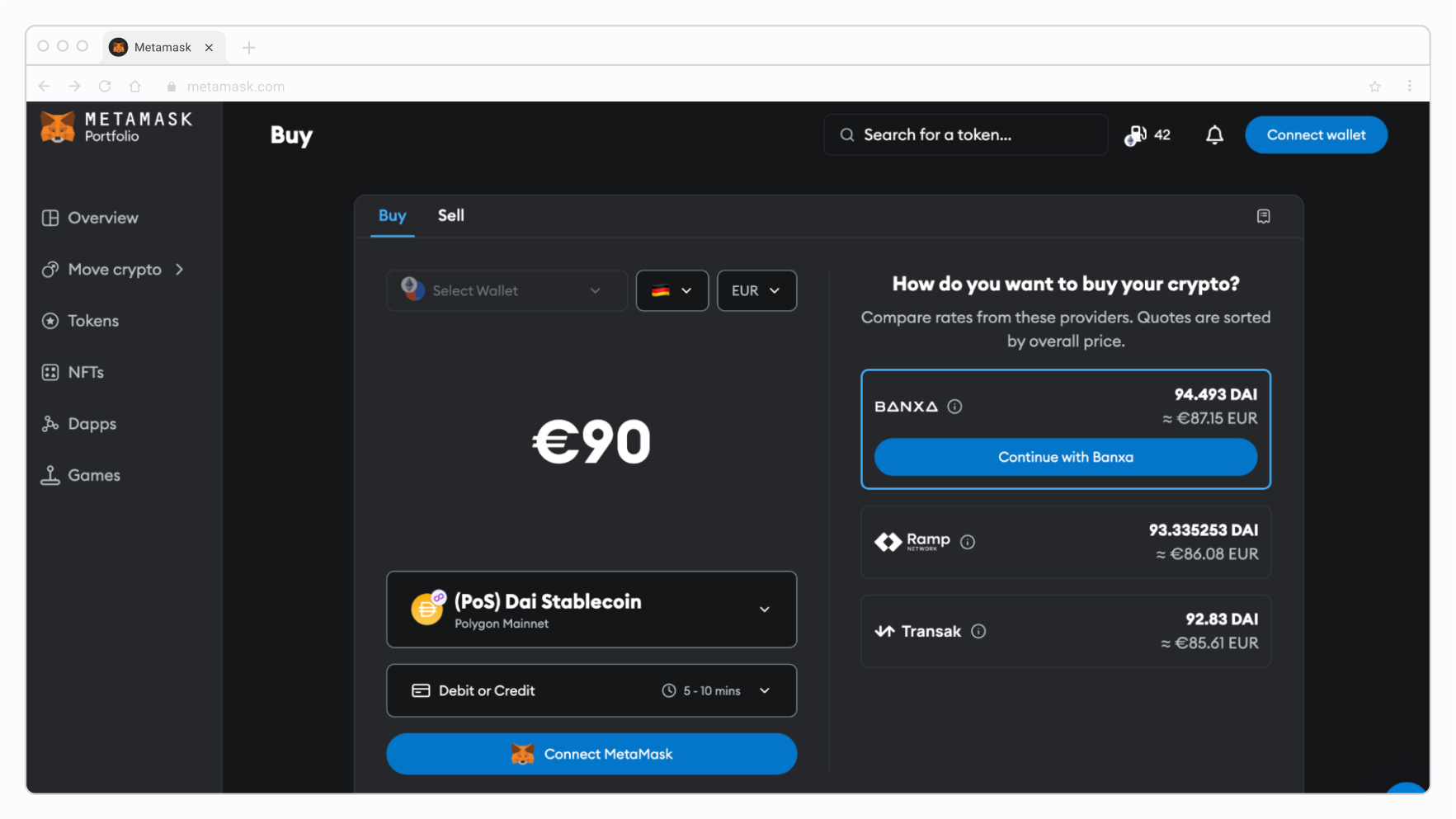Go back in the browser
The height and width of the screenshot is (819, 1456).
coord(45,86)
